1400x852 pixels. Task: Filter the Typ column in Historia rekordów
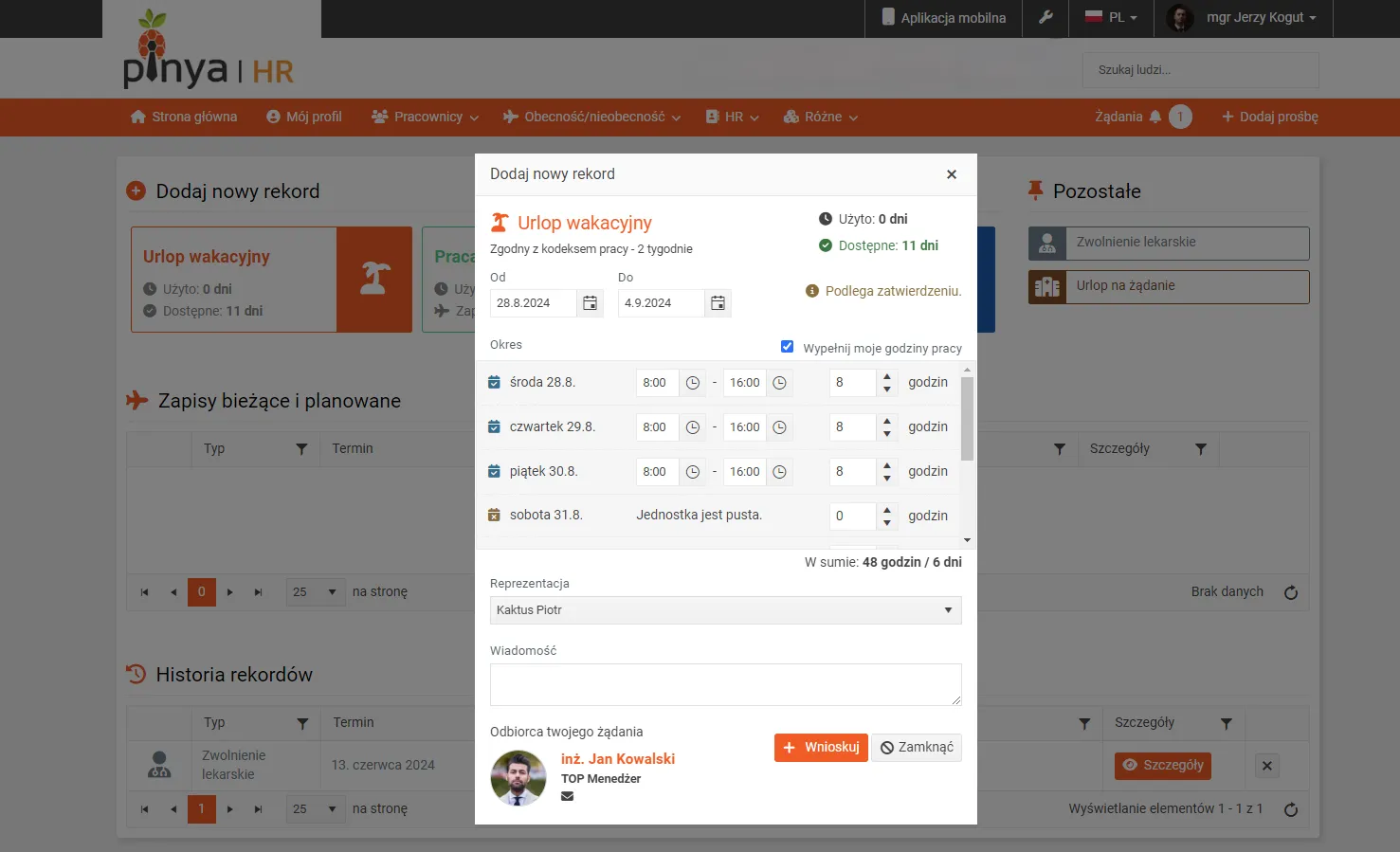[302, 723]
